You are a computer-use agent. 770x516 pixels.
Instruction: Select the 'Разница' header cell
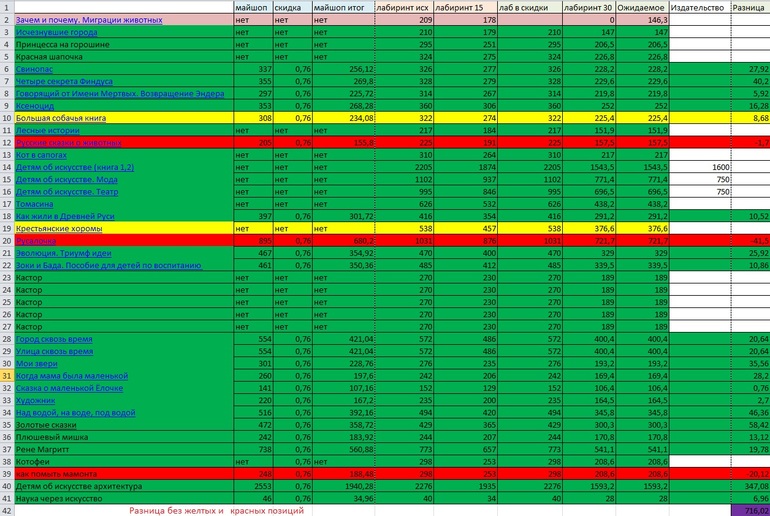click(x=749, y=7)
